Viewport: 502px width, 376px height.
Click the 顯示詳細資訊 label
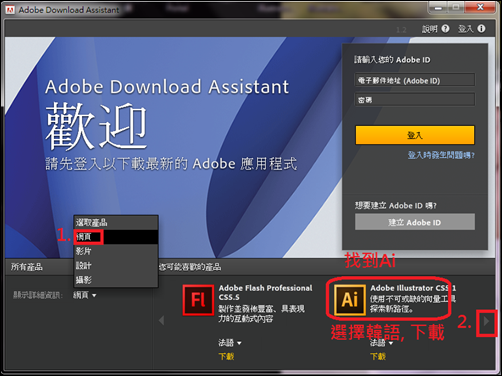pyautogui.click(x=38, y=295)
